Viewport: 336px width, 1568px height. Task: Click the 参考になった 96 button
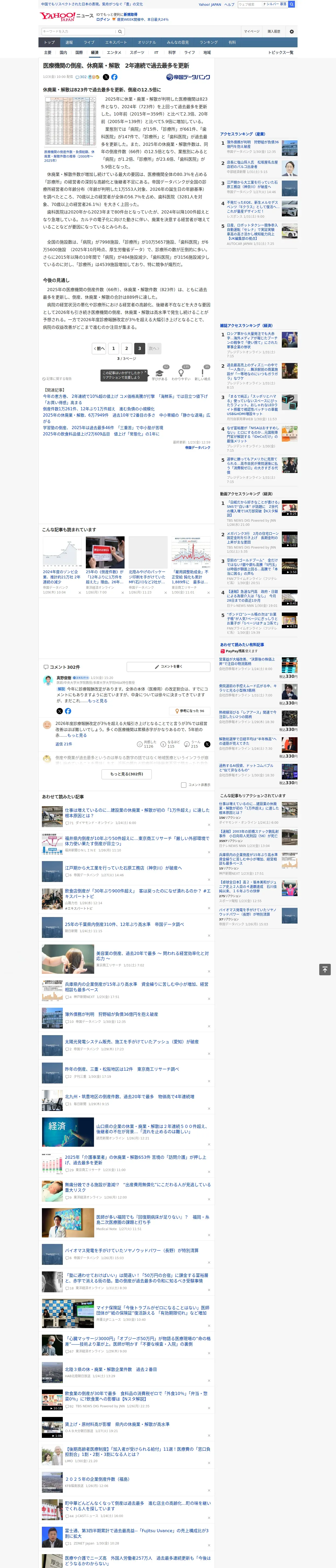point(190,711)
